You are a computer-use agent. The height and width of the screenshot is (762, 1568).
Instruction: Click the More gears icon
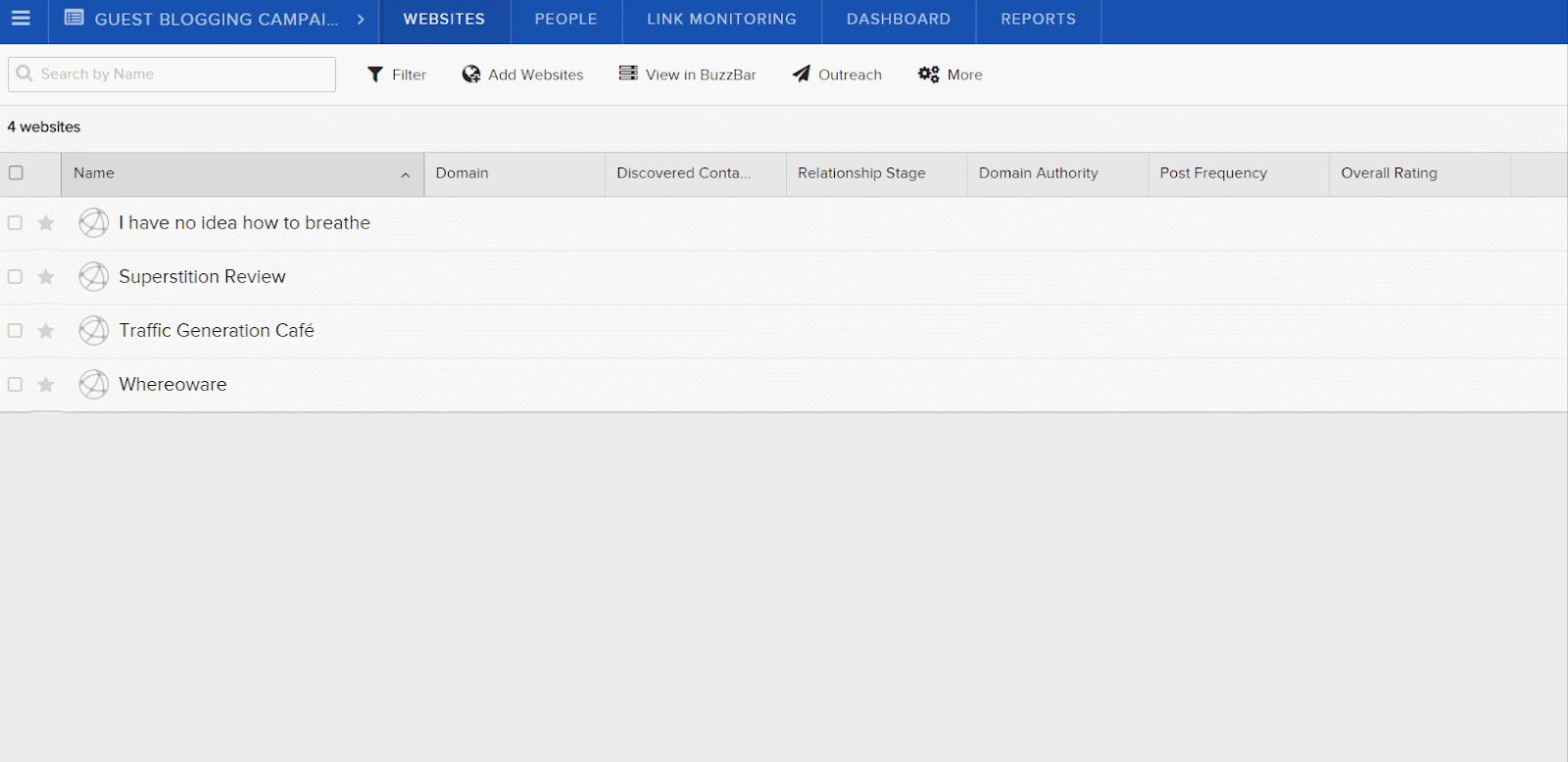click(928, 74)
